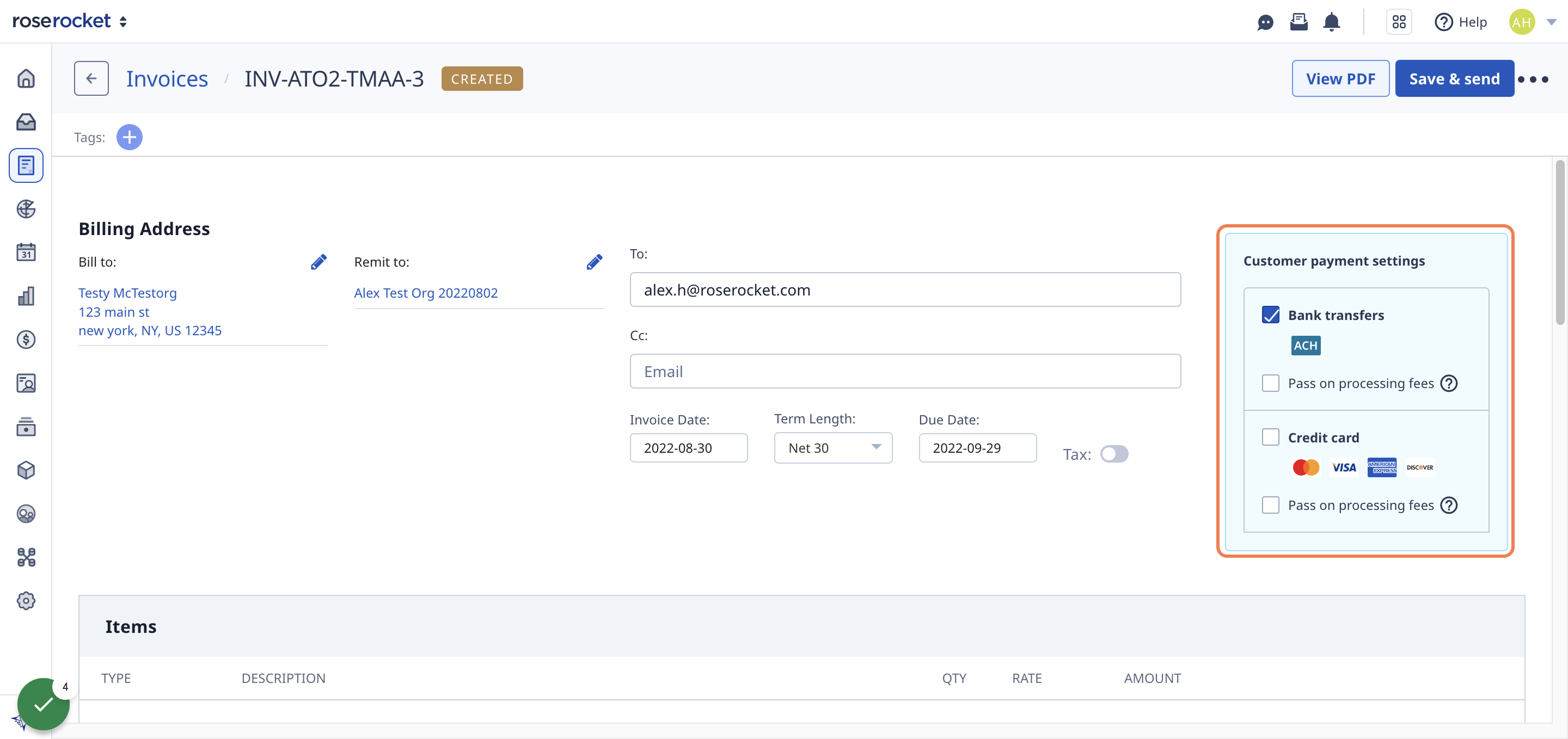Open the users group sidebar icon
1568x739 pixels.
tap(26, 514)
